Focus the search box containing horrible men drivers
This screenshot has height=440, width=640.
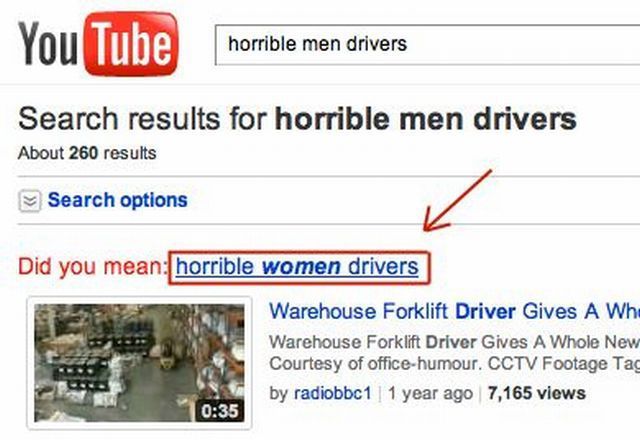pos(427,44)
